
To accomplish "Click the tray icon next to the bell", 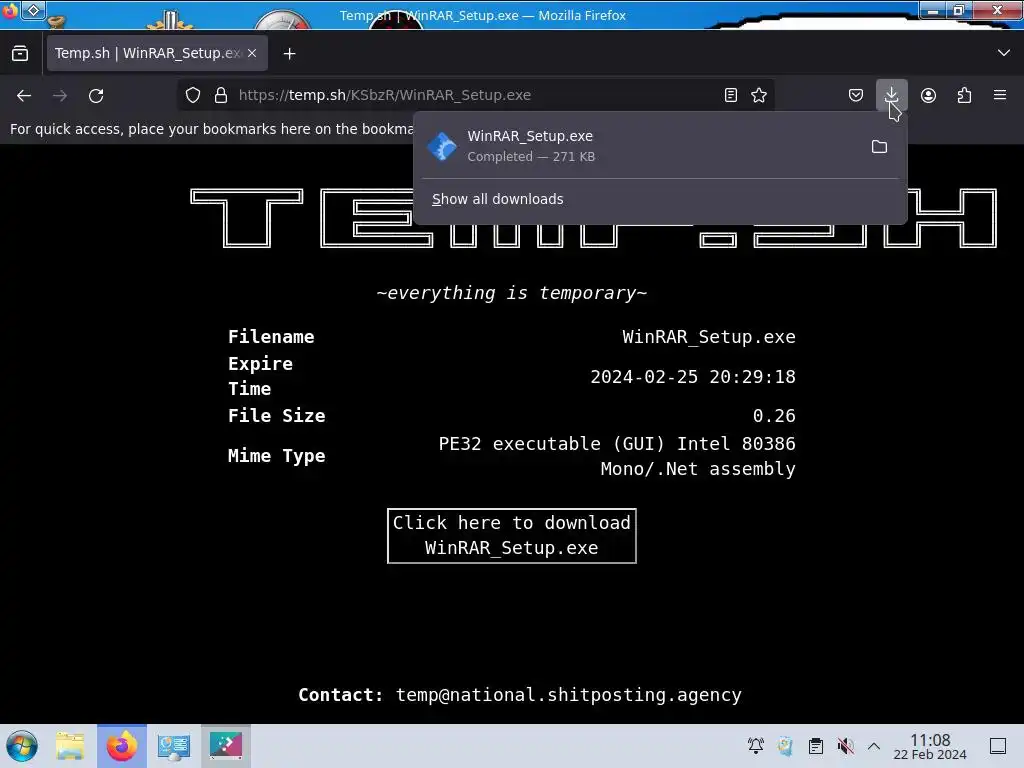I will tap(786, 746).
